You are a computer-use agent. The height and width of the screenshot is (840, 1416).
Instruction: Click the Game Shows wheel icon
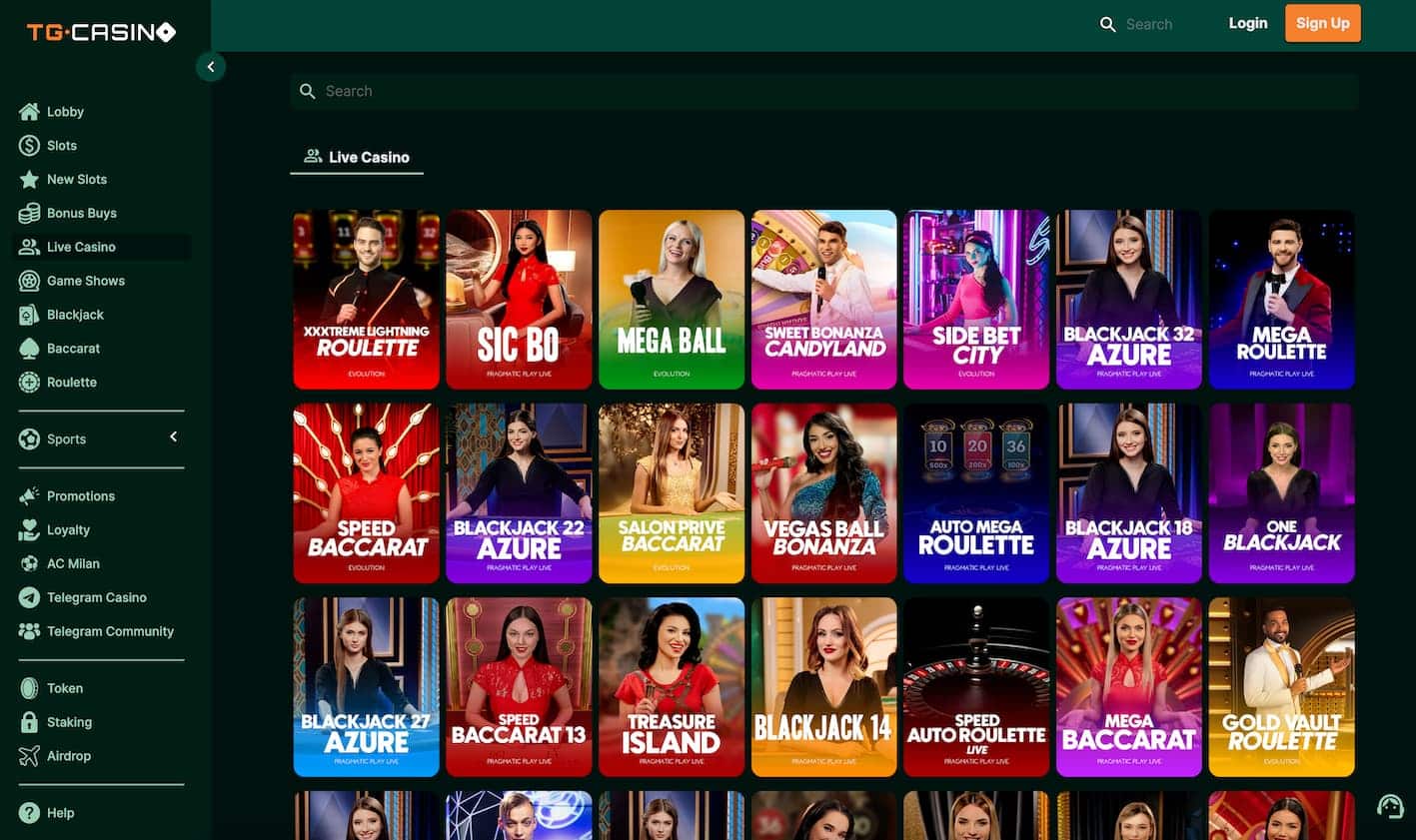pos(29,282)
